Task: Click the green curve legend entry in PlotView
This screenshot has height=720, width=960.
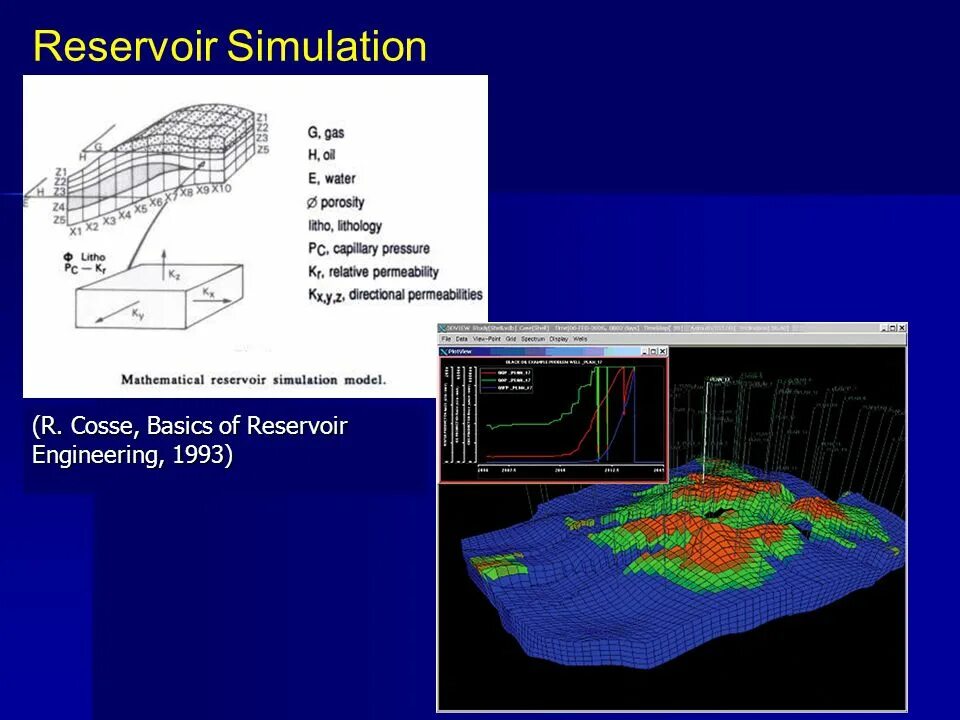Action: tap(508, 380)
